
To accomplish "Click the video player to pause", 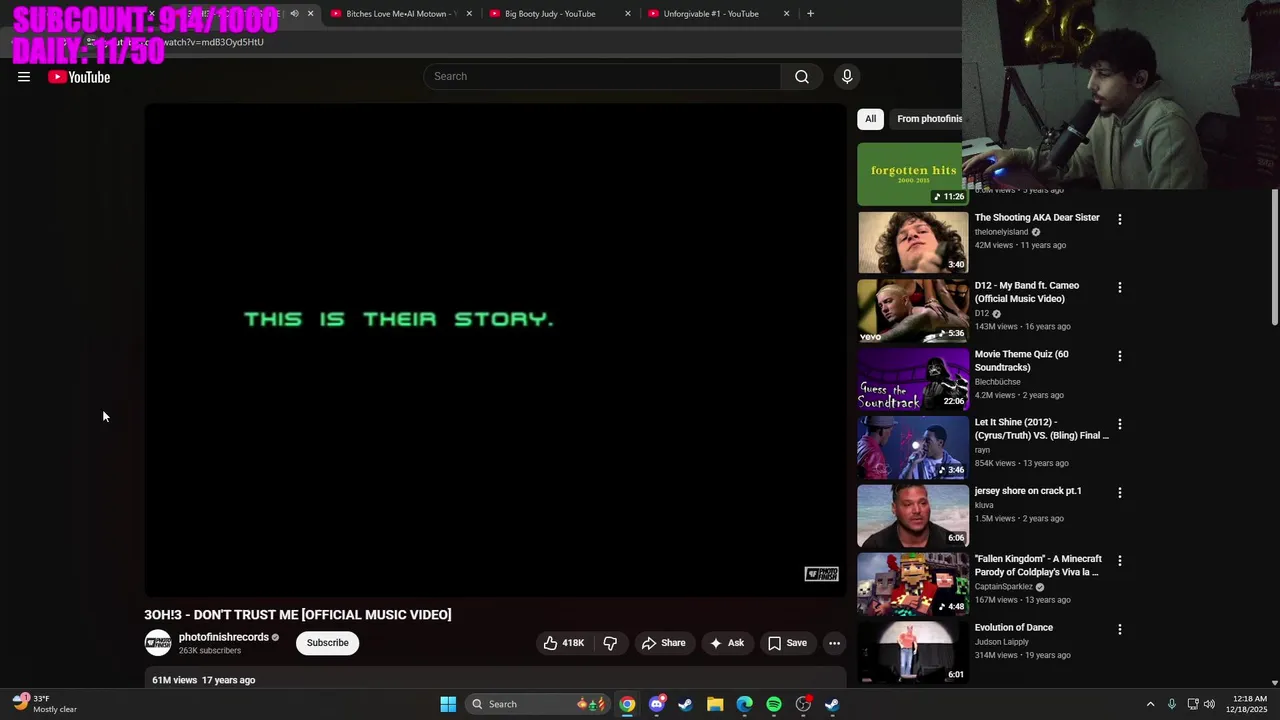I will point(495,350).
